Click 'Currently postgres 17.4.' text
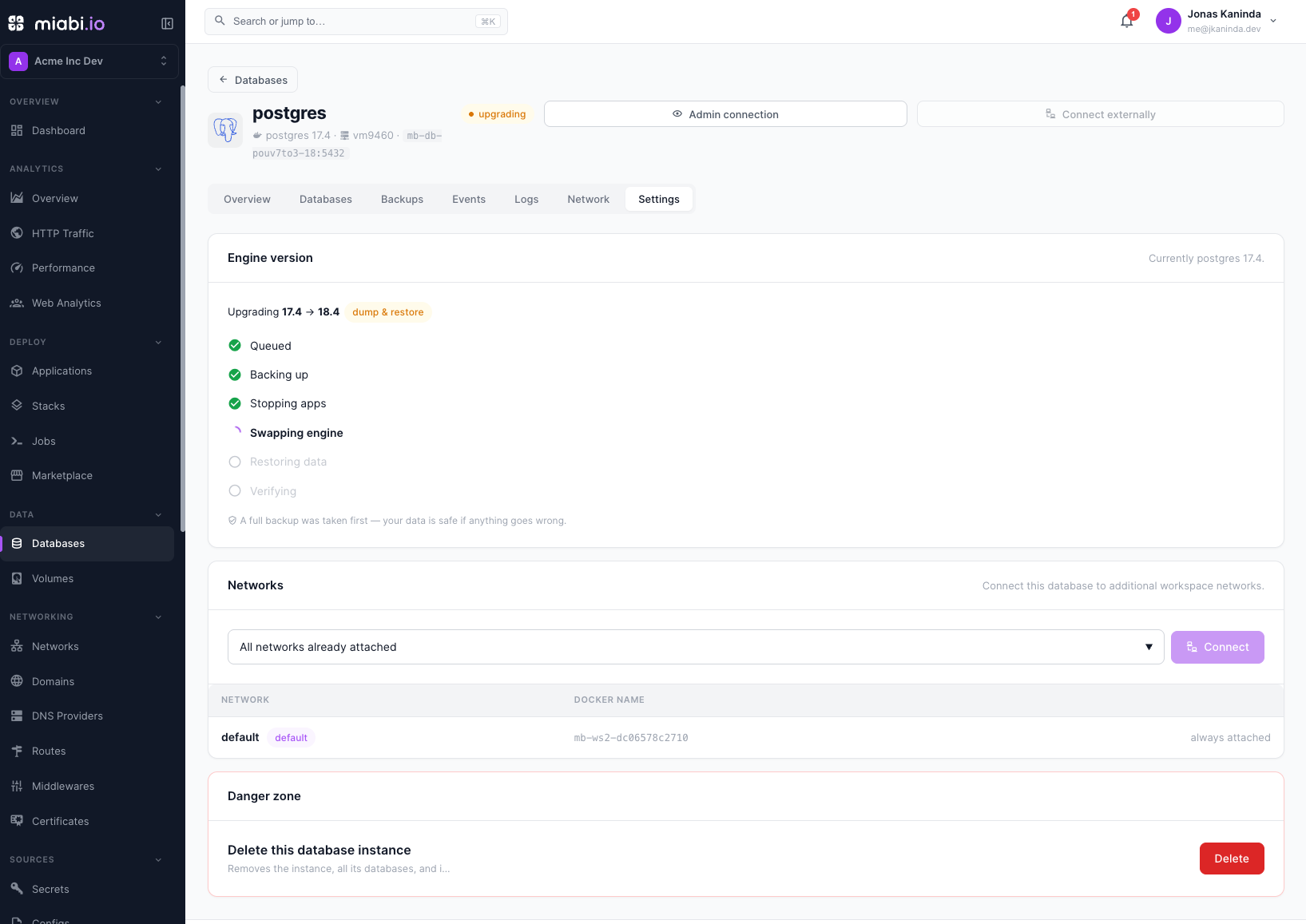The width and height of the screenshot is (1306, 924). [1206, 258]
